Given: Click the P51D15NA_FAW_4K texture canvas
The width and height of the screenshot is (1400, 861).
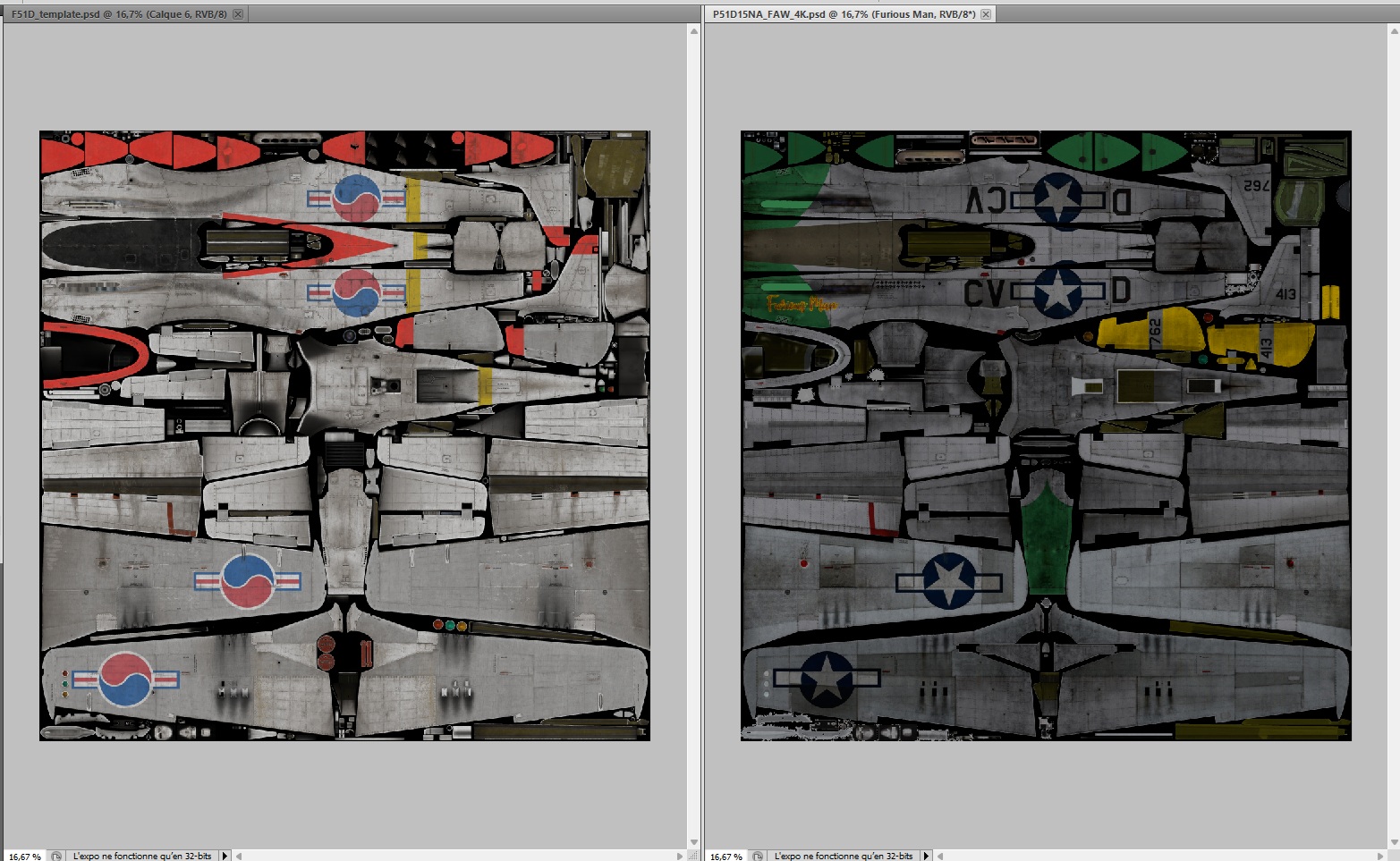Looking at the screenshot, I should [1046, 435].
